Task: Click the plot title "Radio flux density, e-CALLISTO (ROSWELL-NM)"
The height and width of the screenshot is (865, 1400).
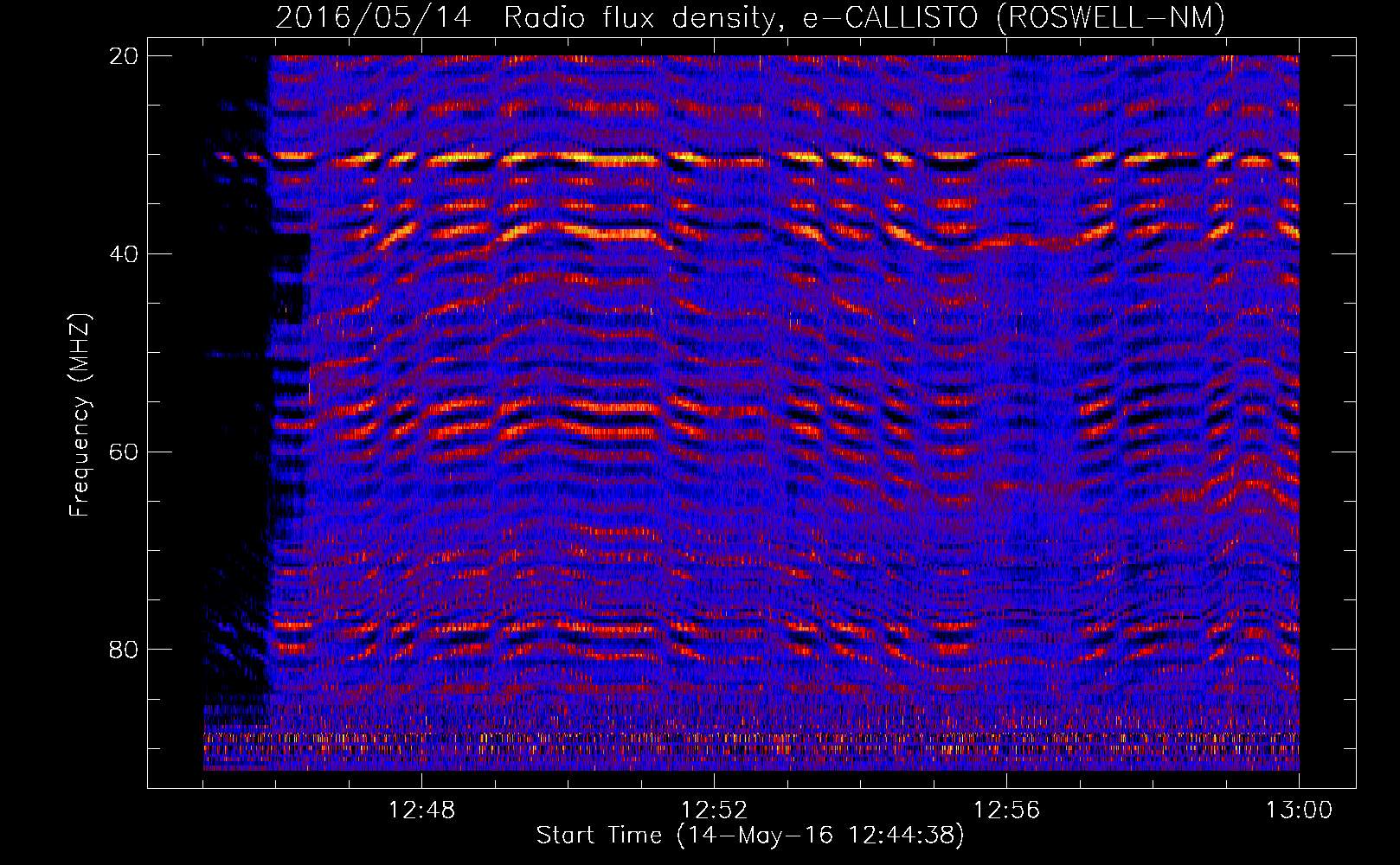Action: [x=864, y=17]
